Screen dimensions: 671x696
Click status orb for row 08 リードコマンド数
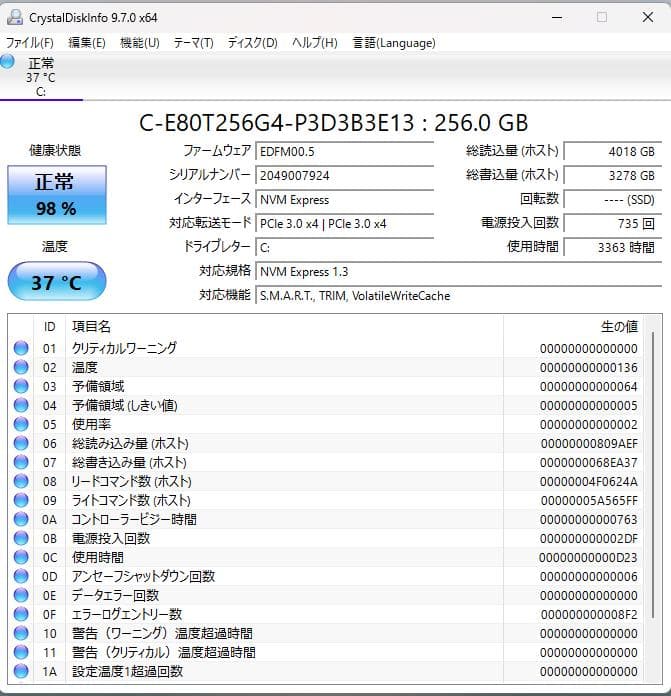(x=21, y=481)
